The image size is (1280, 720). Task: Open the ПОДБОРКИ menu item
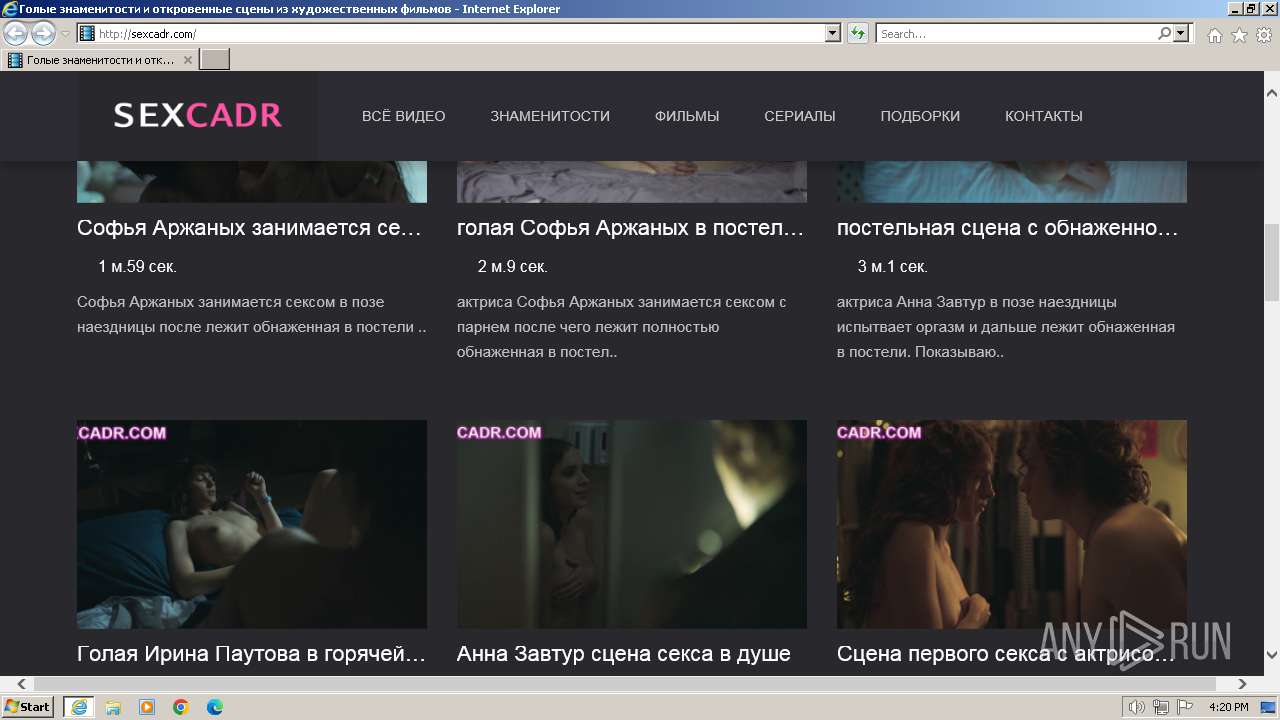[920, 116]
